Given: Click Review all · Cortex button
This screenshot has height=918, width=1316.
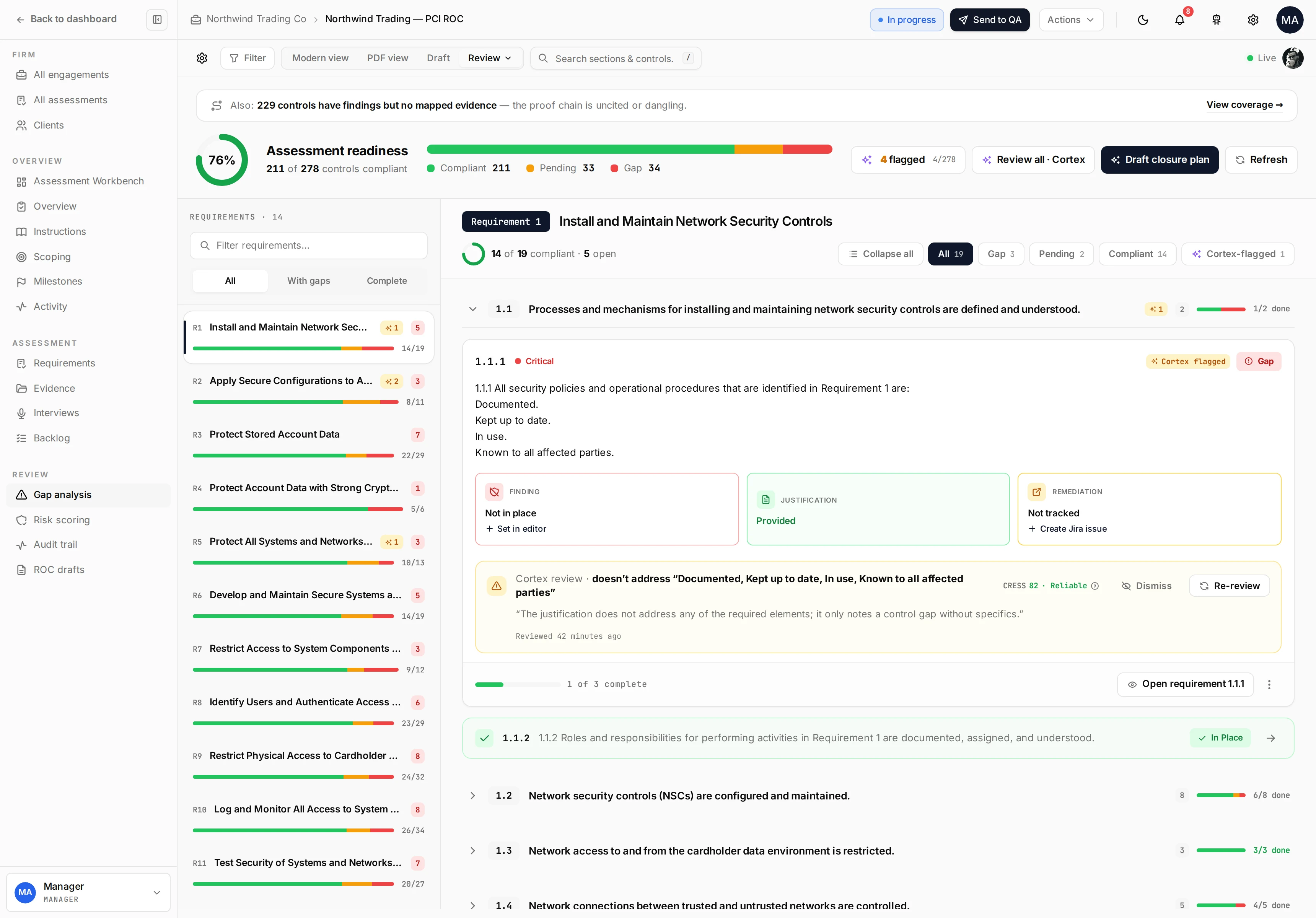Looking at the screenshot, I should (x=1033, y=160).
